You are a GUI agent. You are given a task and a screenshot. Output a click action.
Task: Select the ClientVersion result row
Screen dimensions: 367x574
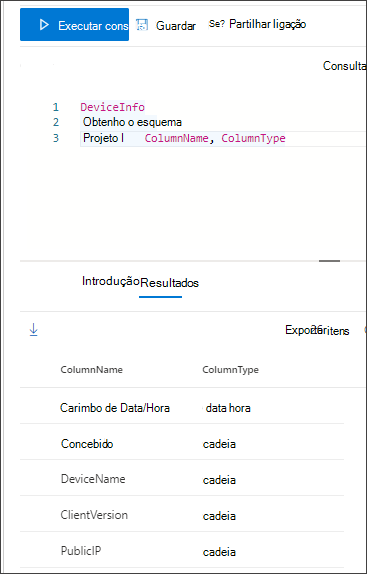[182, 515]
